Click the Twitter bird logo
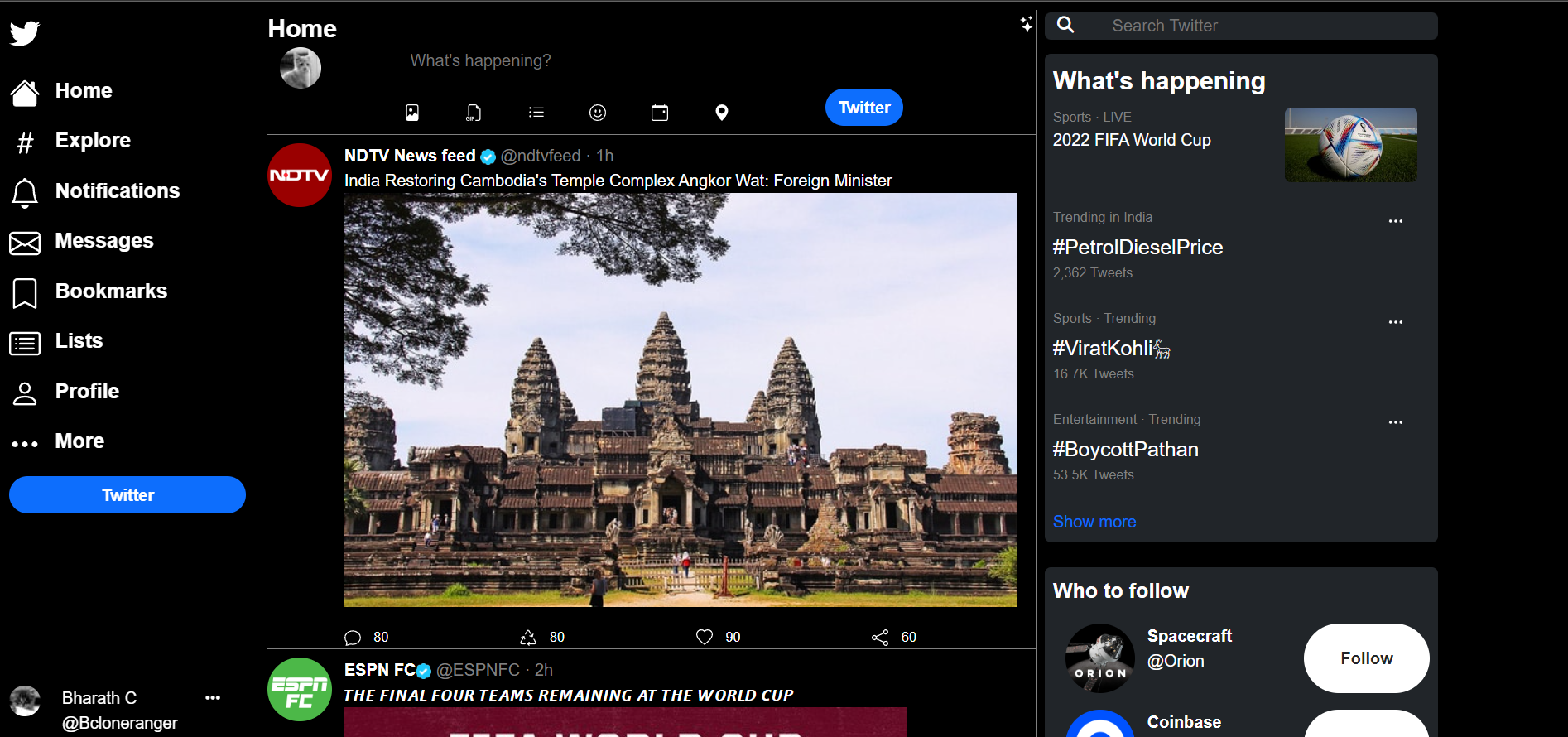Screen dimensions: 1568x737 [x=25, y=33]
